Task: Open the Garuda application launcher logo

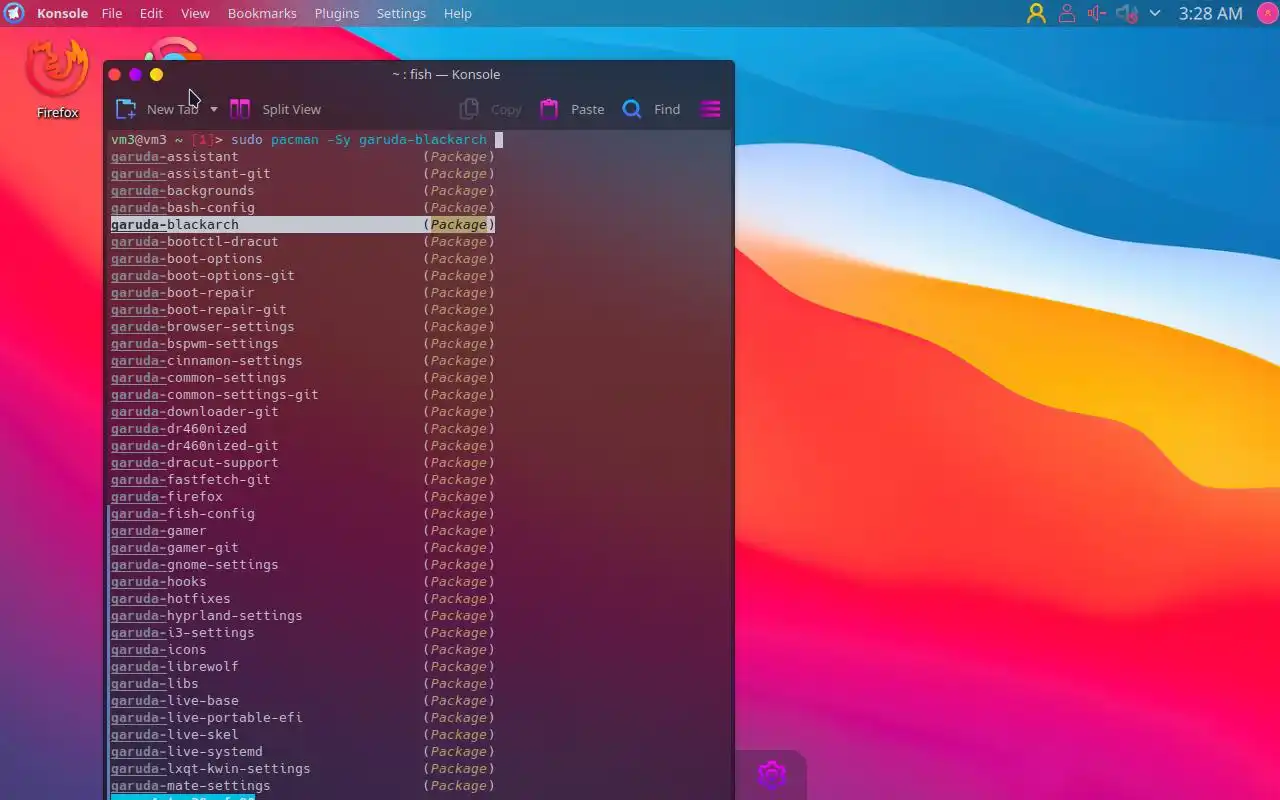Action: (14, 13)
